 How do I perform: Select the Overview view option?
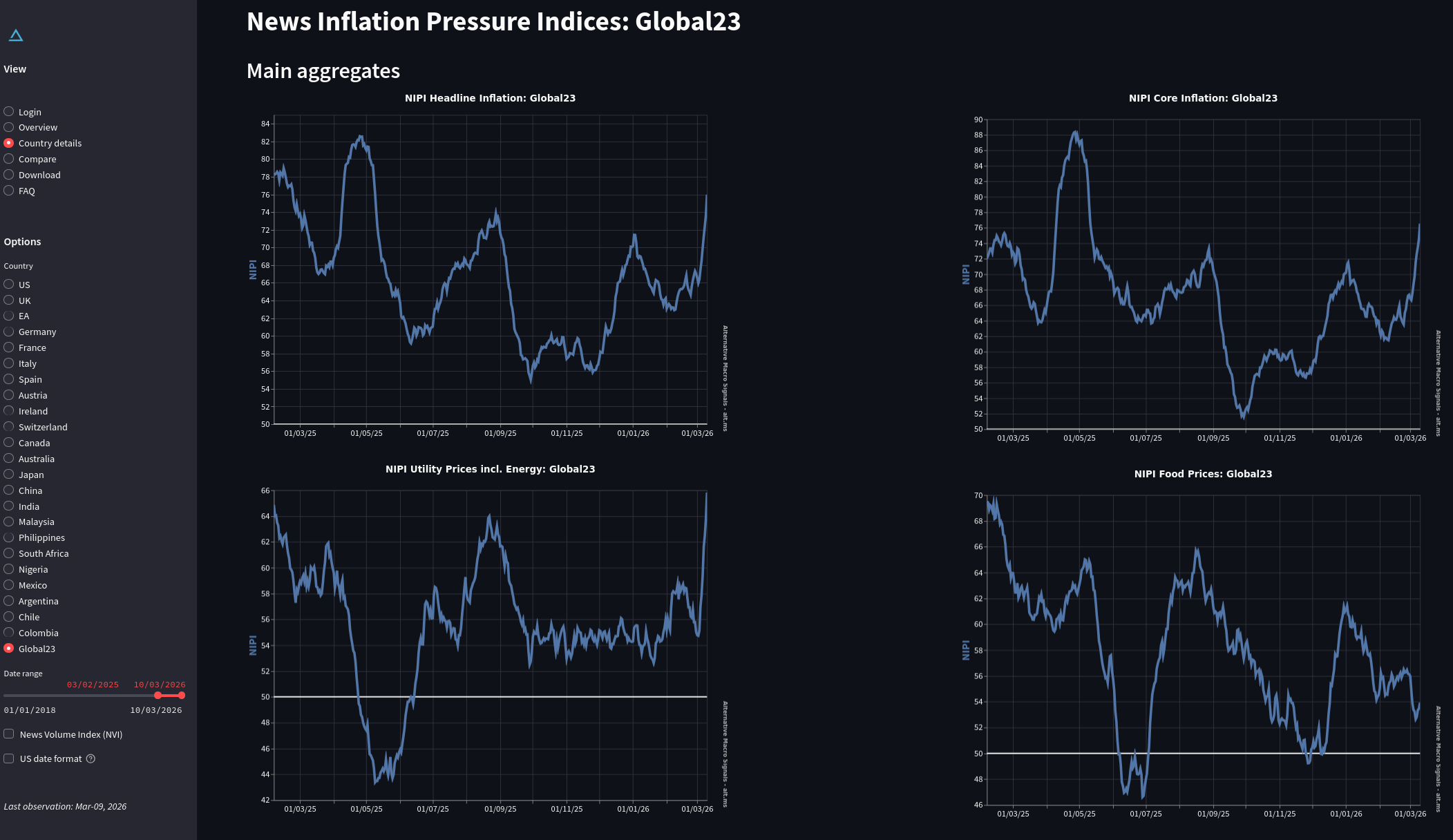(x=9, y=127)
